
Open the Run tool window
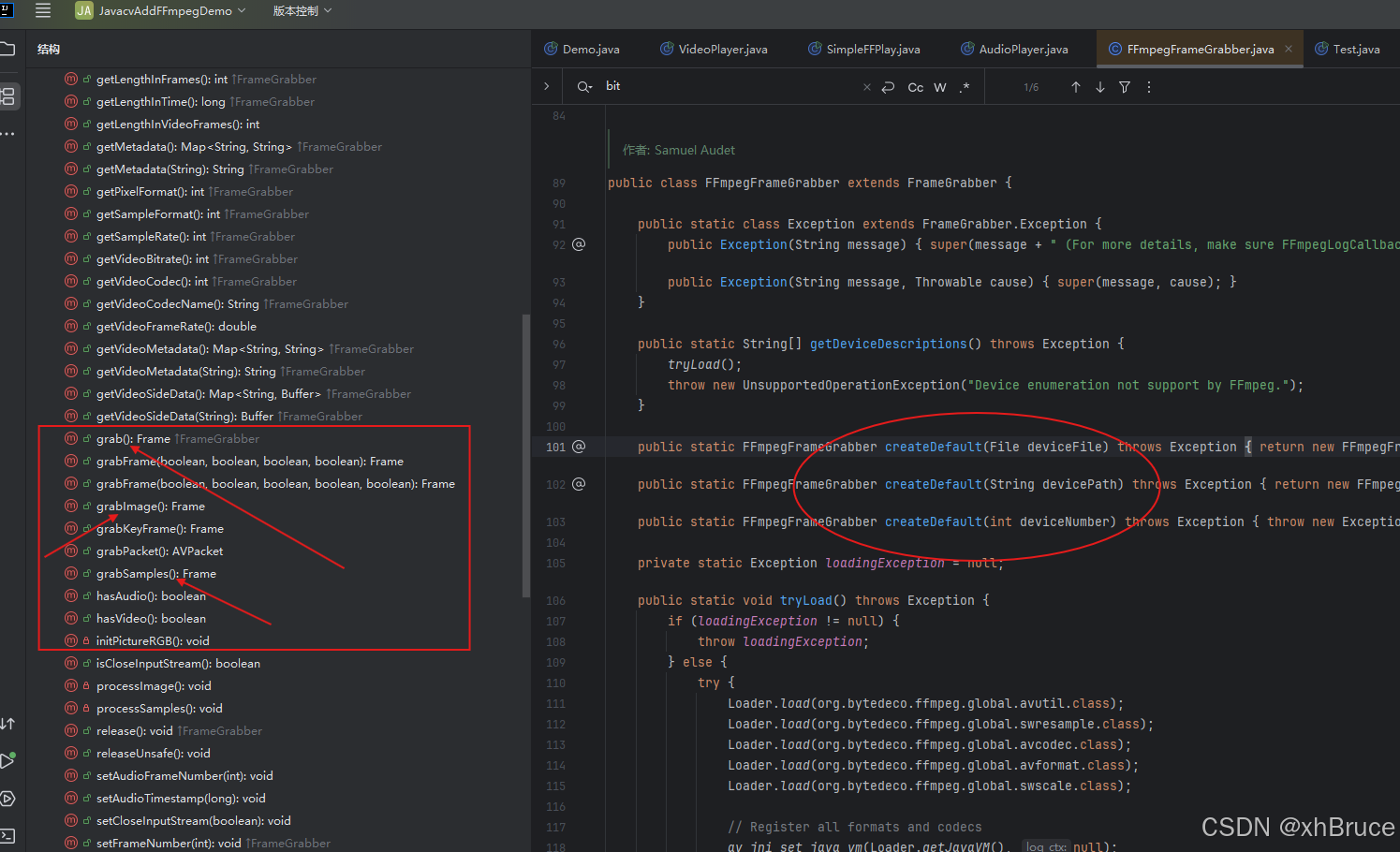(7, 760)
